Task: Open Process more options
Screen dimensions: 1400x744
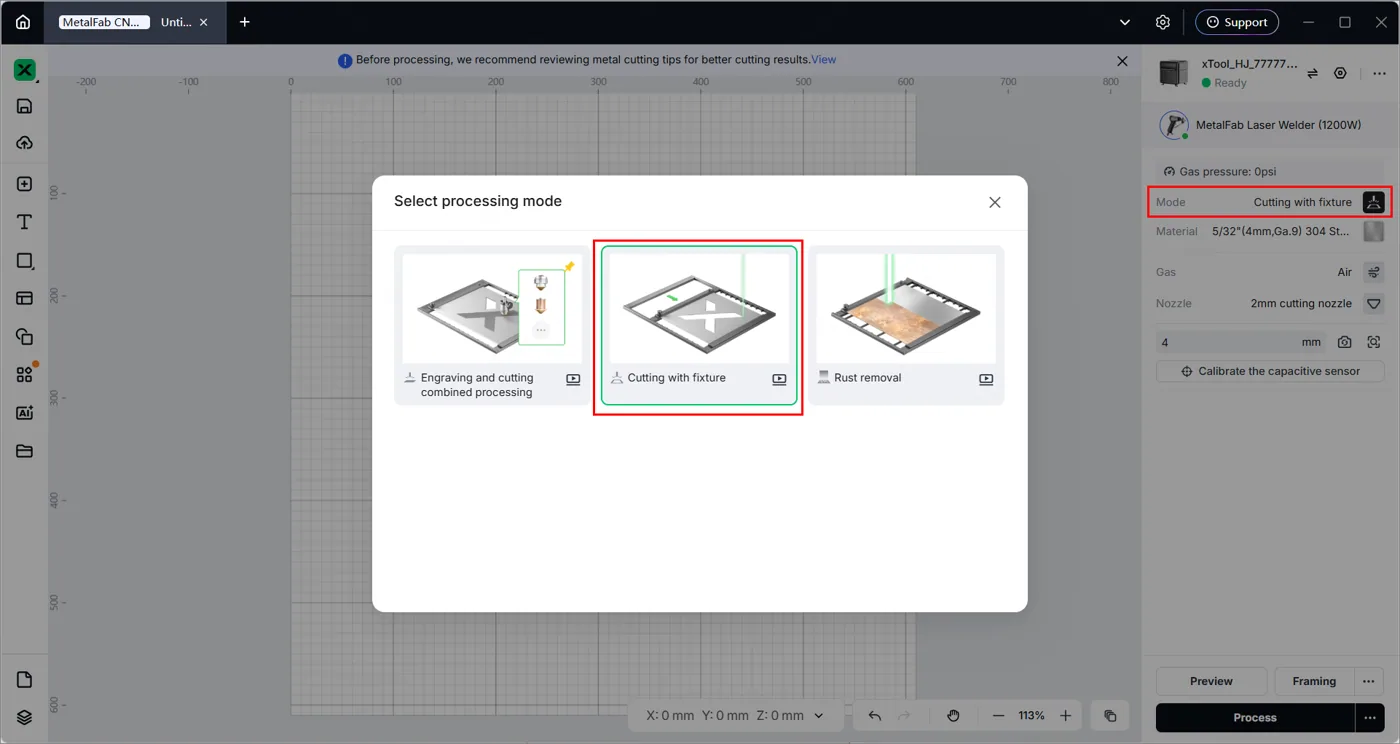Action: [x=1370, y=718]
